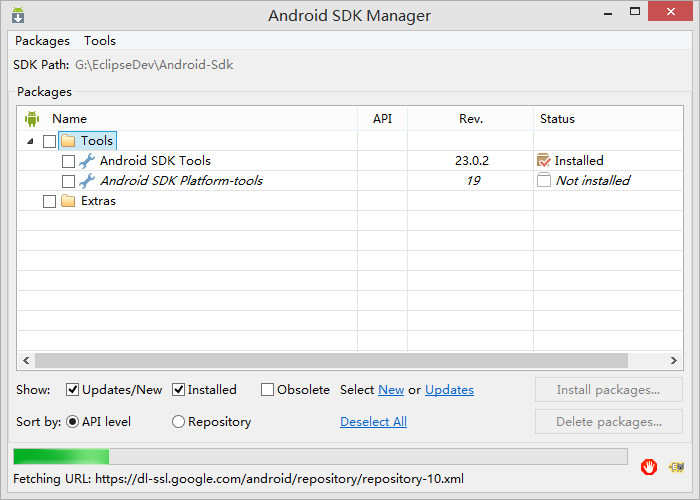
Task: Click the Extras folder icon
Action: click(x=68, y=201)
